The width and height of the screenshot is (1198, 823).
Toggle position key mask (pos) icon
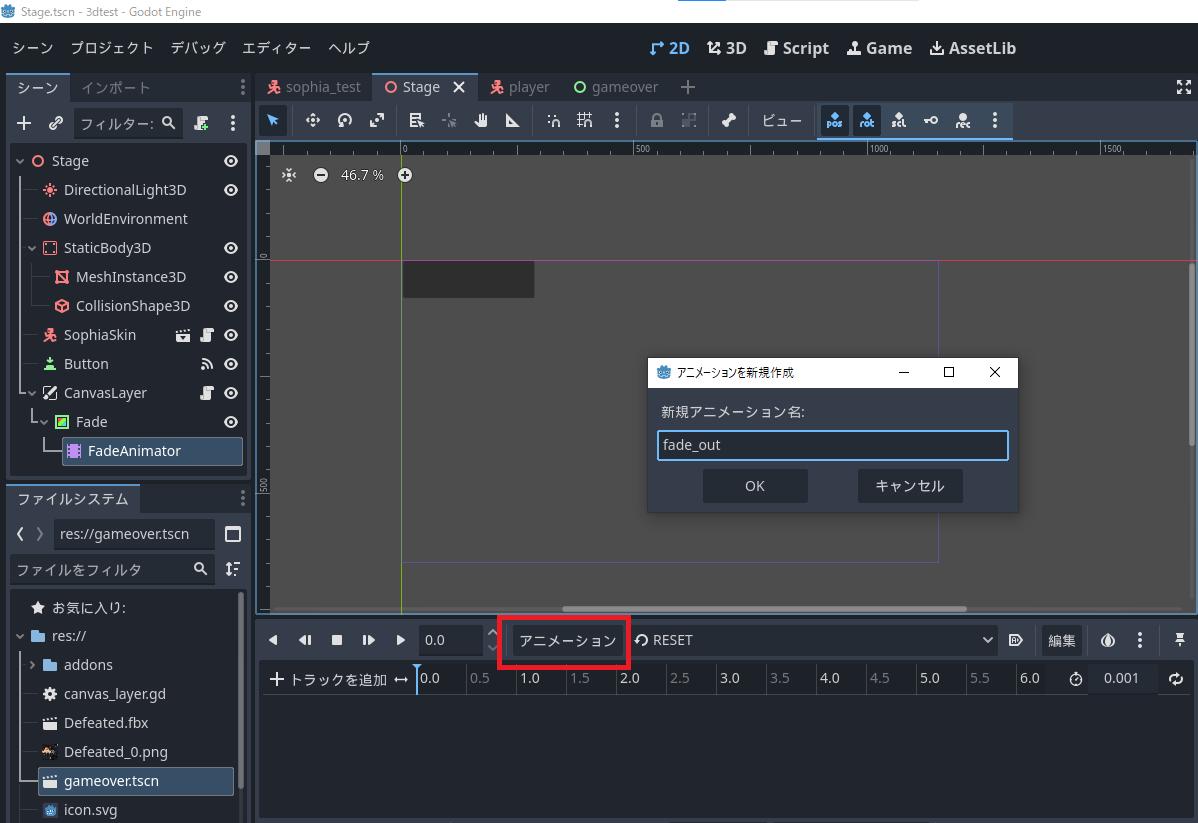click(x=834, y=120)
